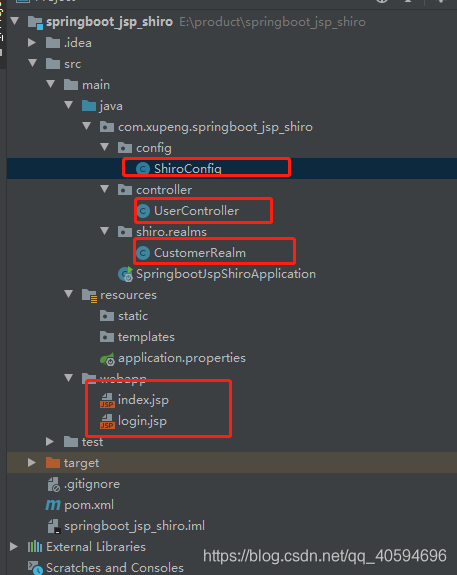Select the templates folder
The width and height of the screenshot is (457, 575).
[x=146, y=337]
